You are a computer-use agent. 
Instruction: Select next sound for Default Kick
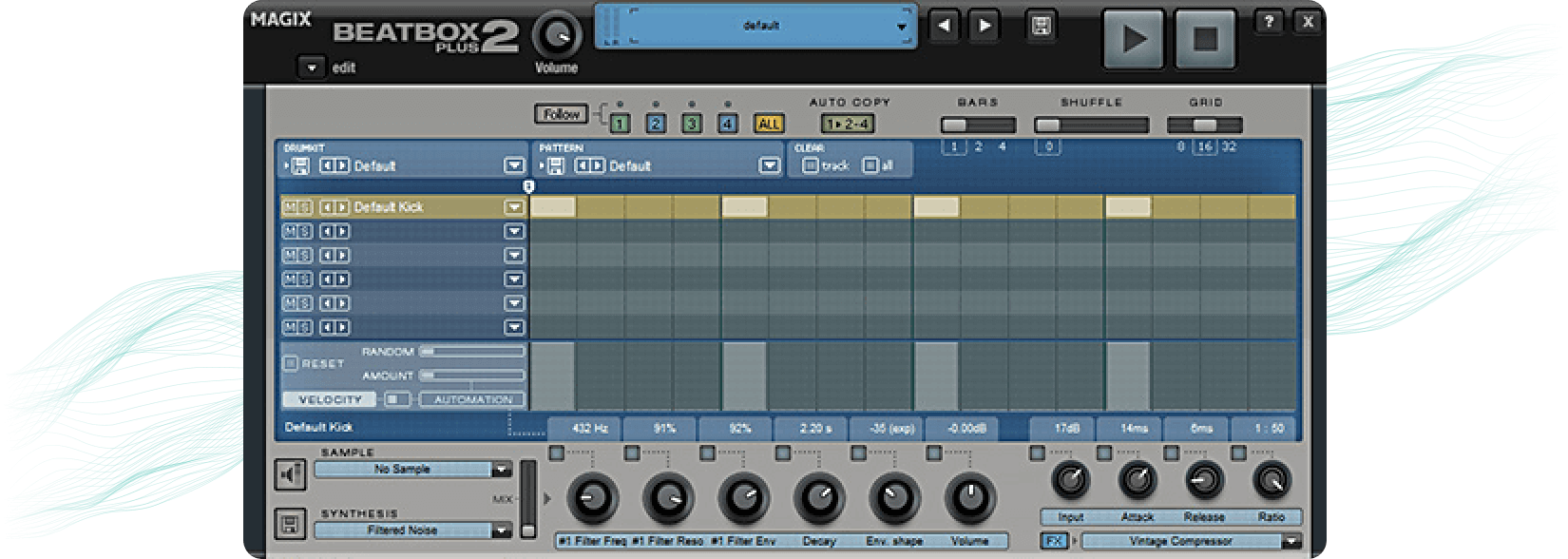point(342,207)
